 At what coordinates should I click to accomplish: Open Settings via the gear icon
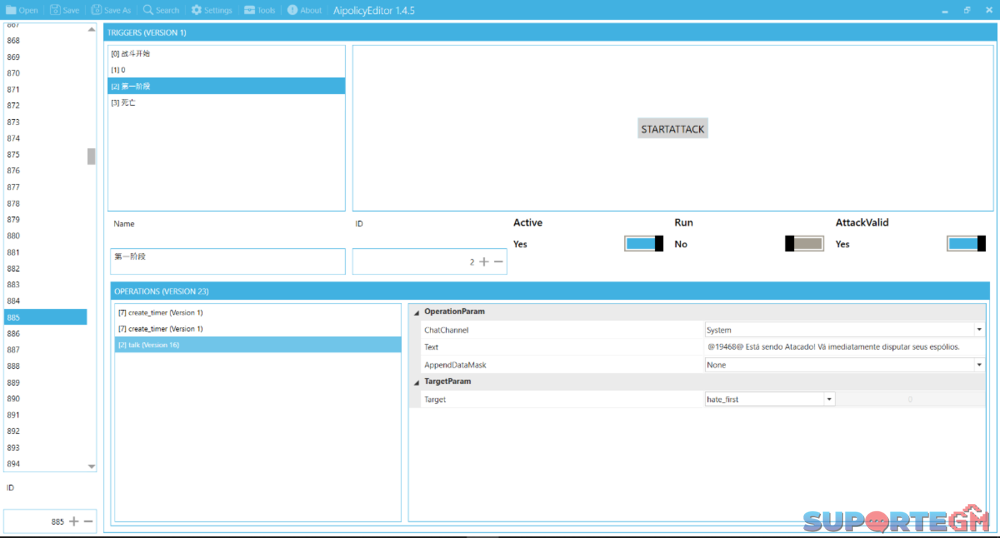click(196, 10)
